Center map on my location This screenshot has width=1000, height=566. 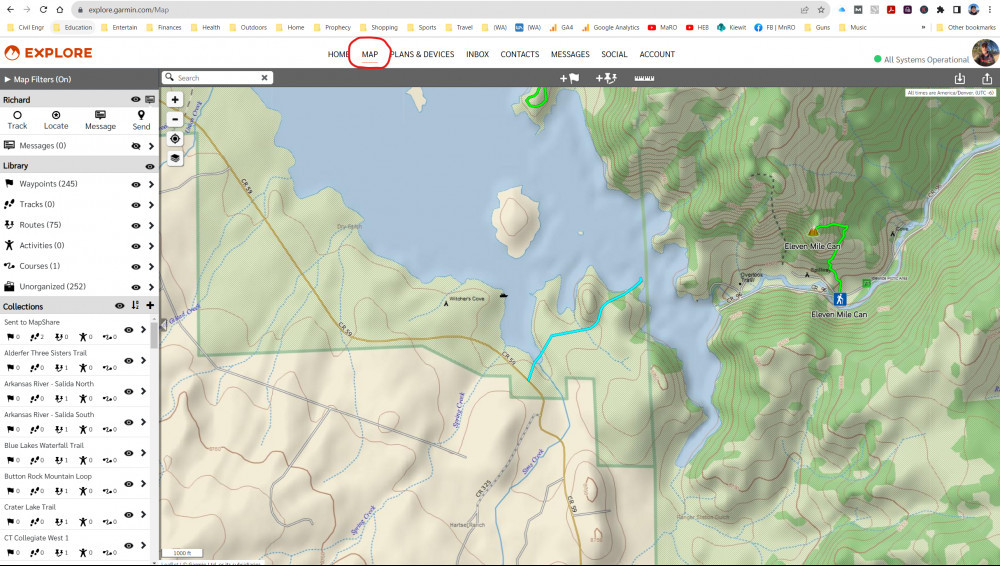175,138
